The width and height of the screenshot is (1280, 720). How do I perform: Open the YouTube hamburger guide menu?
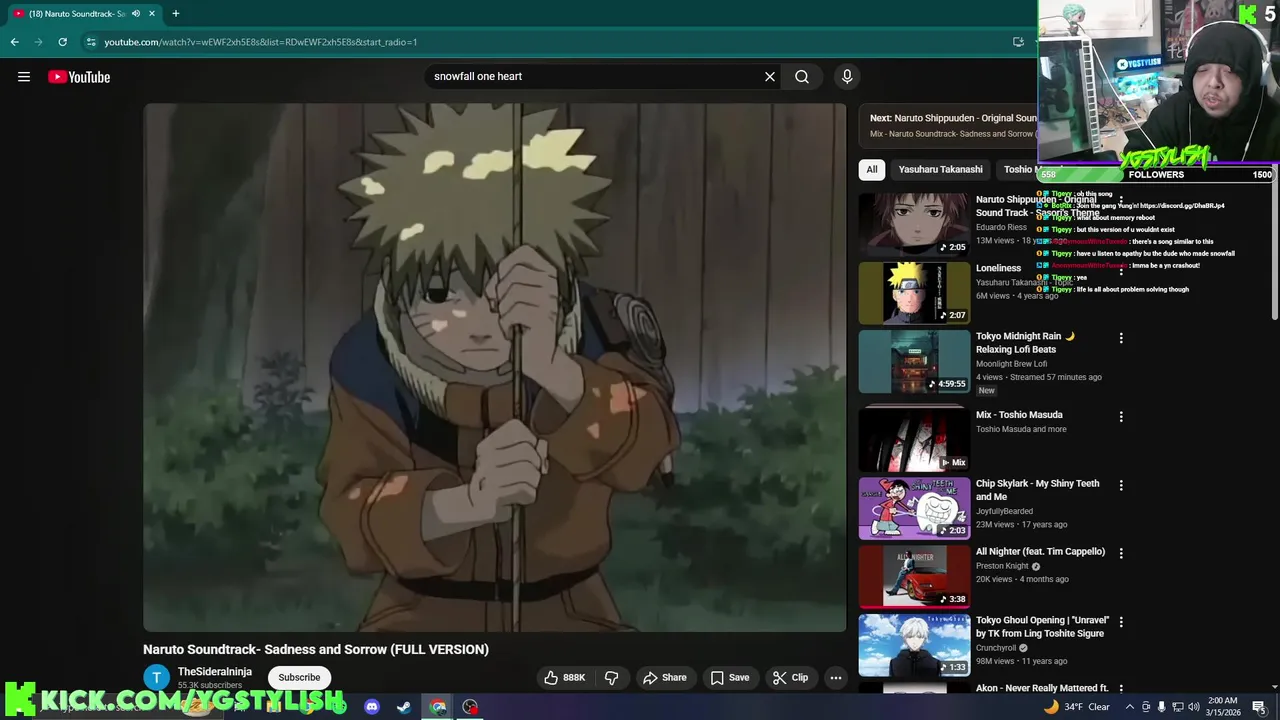[24, 77]
